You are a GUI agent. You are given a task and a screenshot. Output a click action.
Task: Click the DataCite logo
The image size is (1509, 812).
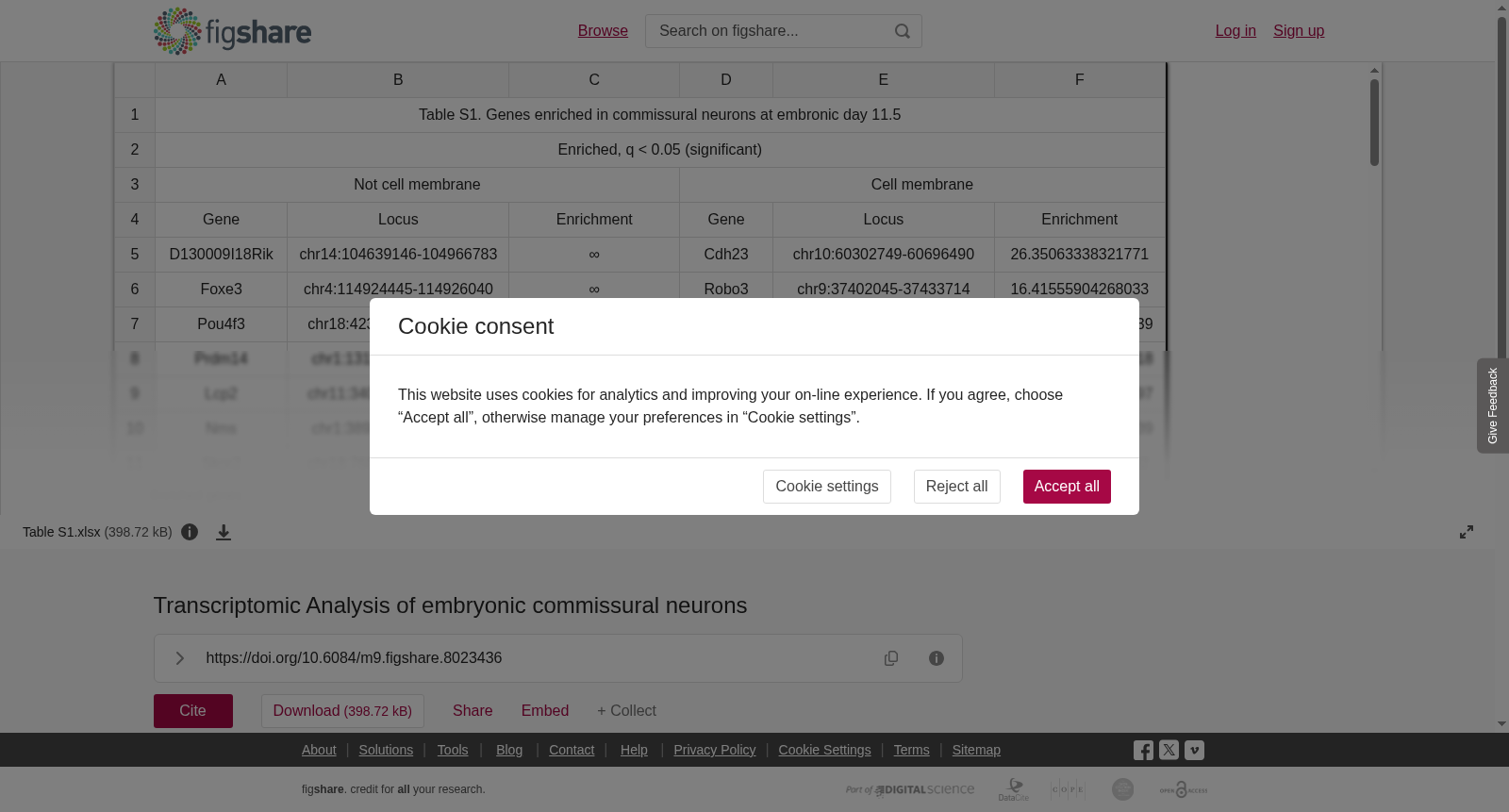(1014, 789)
